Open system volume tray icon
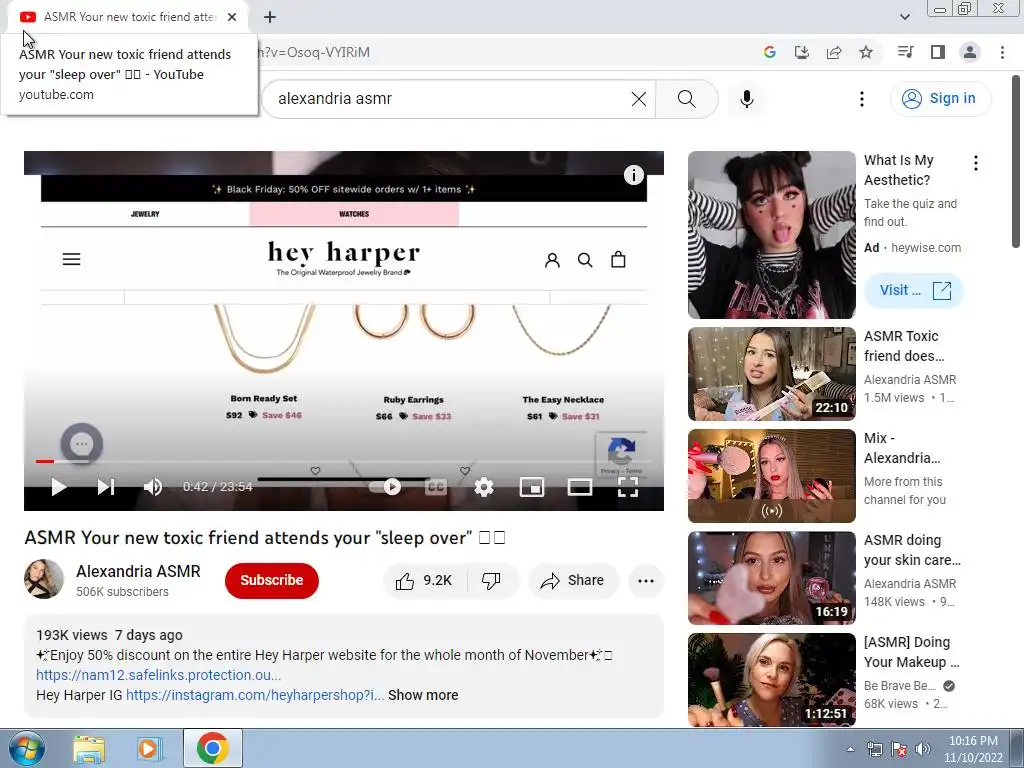The image size is (1024, 768). coord(923,749)
